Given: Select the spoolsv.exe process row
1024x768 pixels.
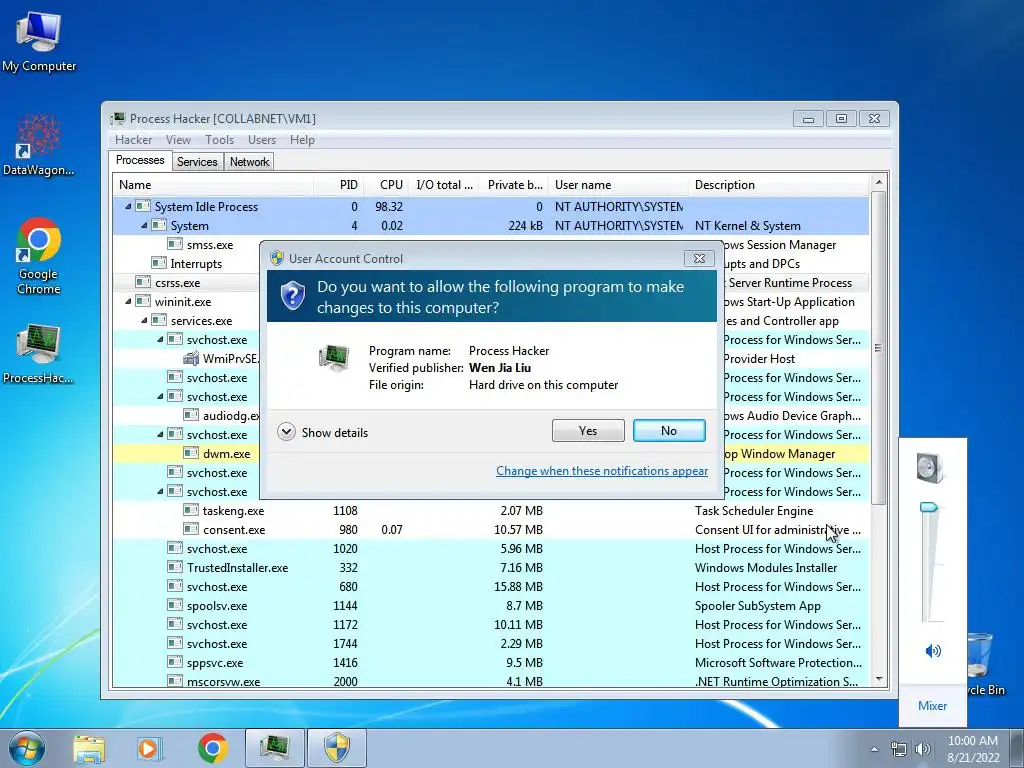Looking at the screenshot, I should [491, 605].
